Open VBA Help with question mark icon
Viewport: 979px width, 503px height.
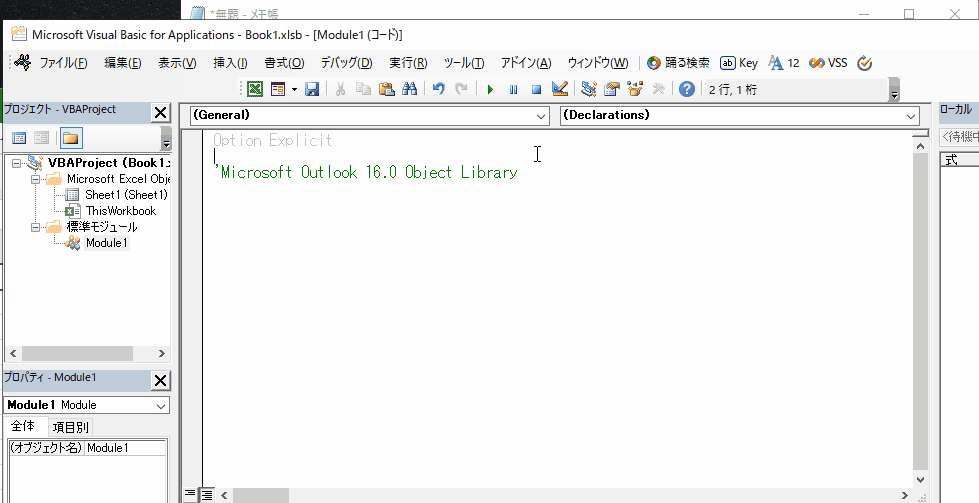[x=687, y=89]
